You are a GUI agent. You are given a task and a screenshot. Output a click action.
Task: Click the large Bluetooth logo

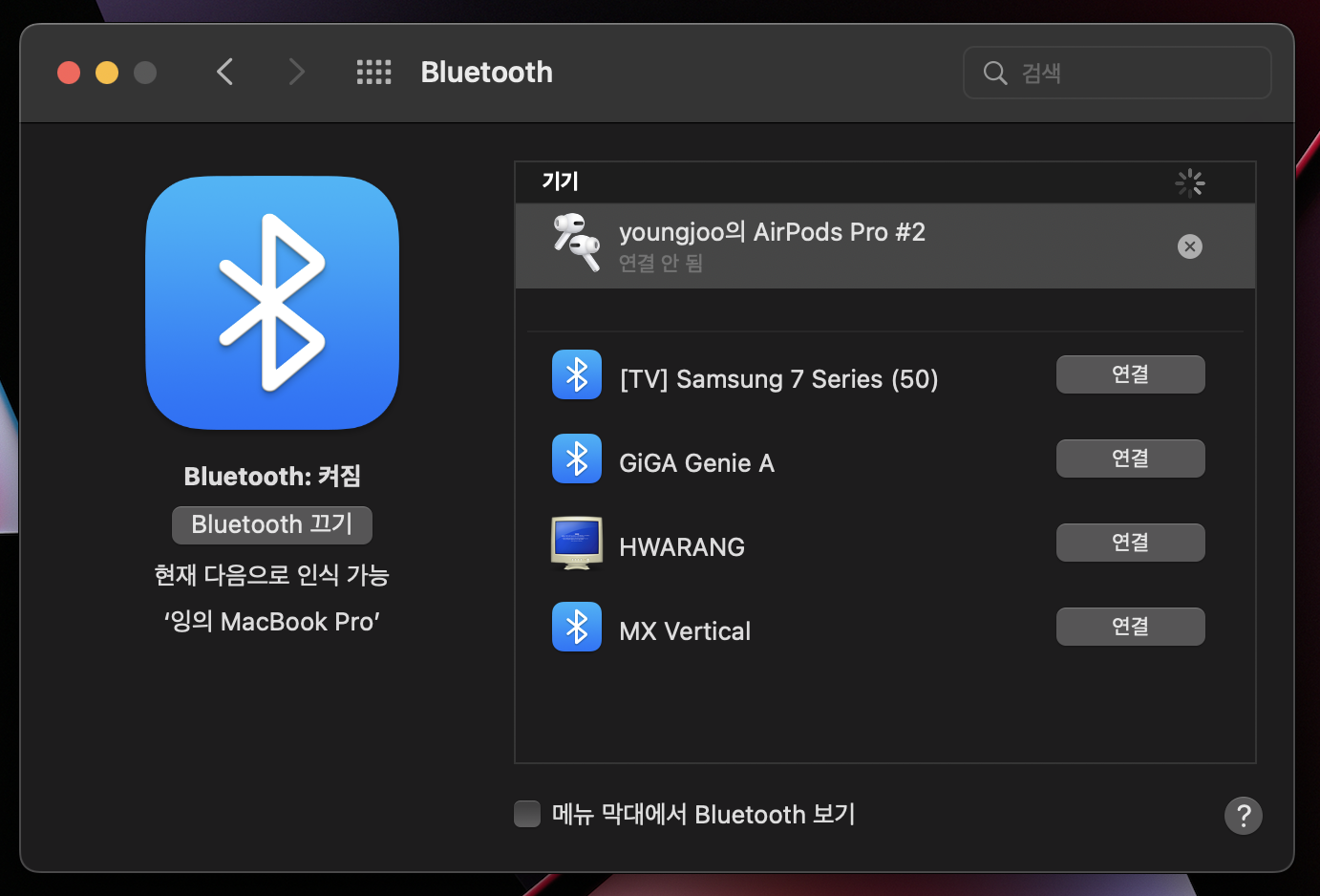272,303
